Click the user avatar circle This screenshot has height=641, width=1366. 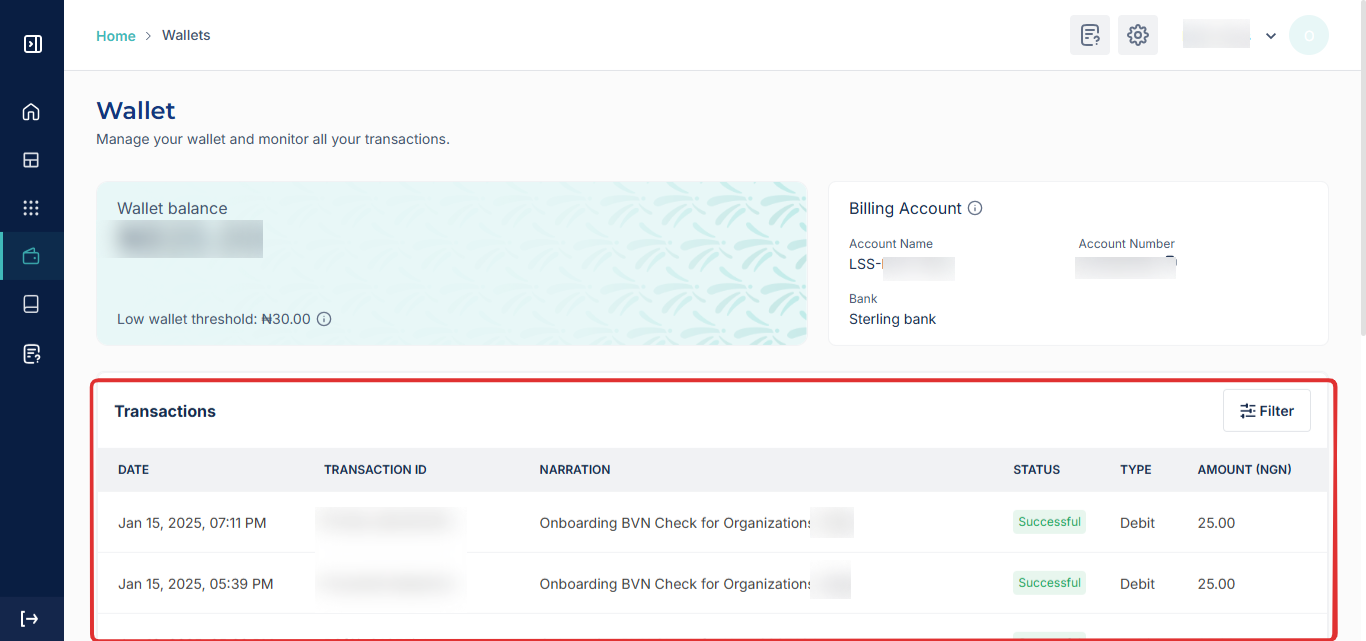1309,35
